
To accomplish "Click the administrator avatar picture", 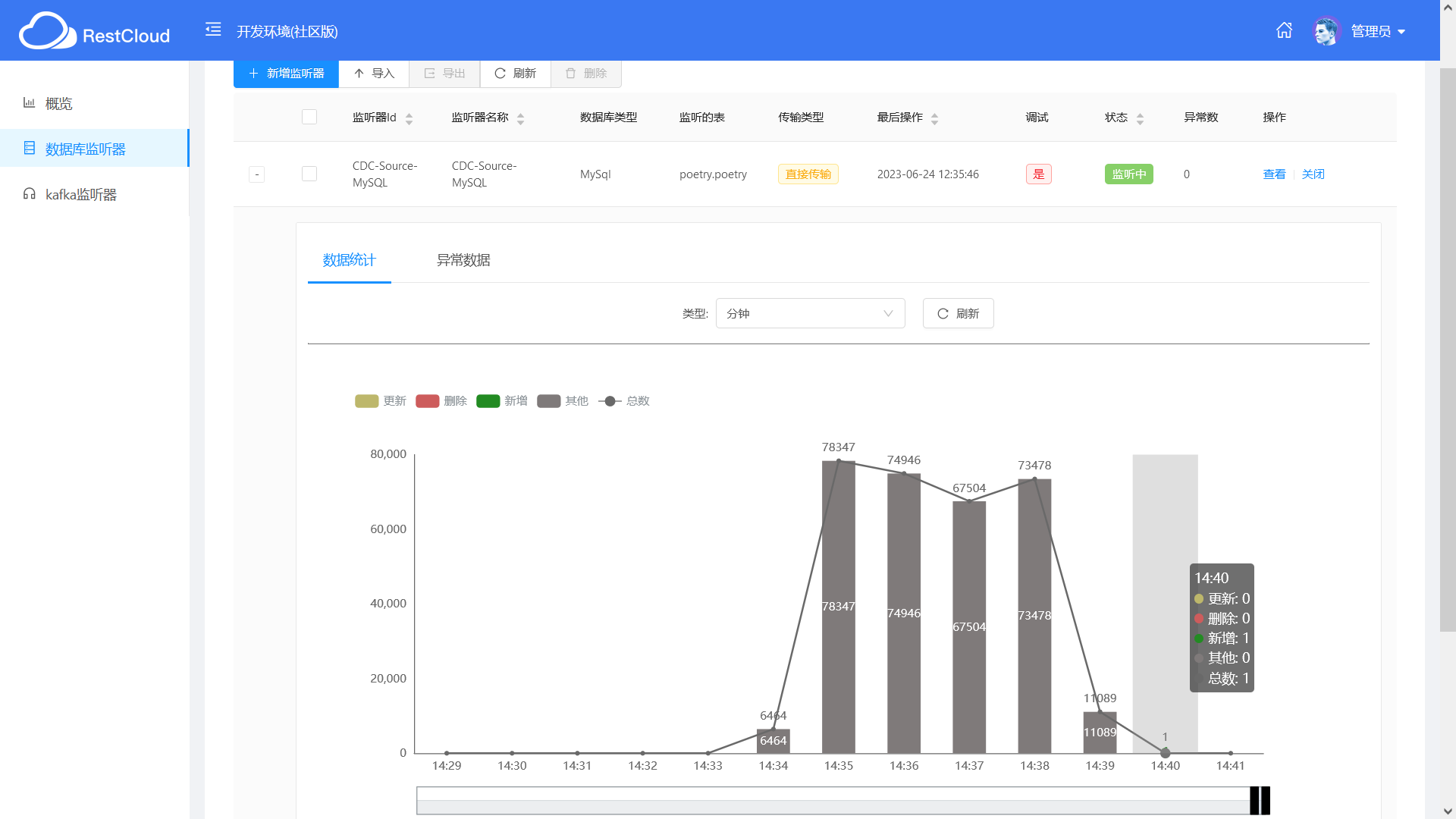I will [1326, 31].
